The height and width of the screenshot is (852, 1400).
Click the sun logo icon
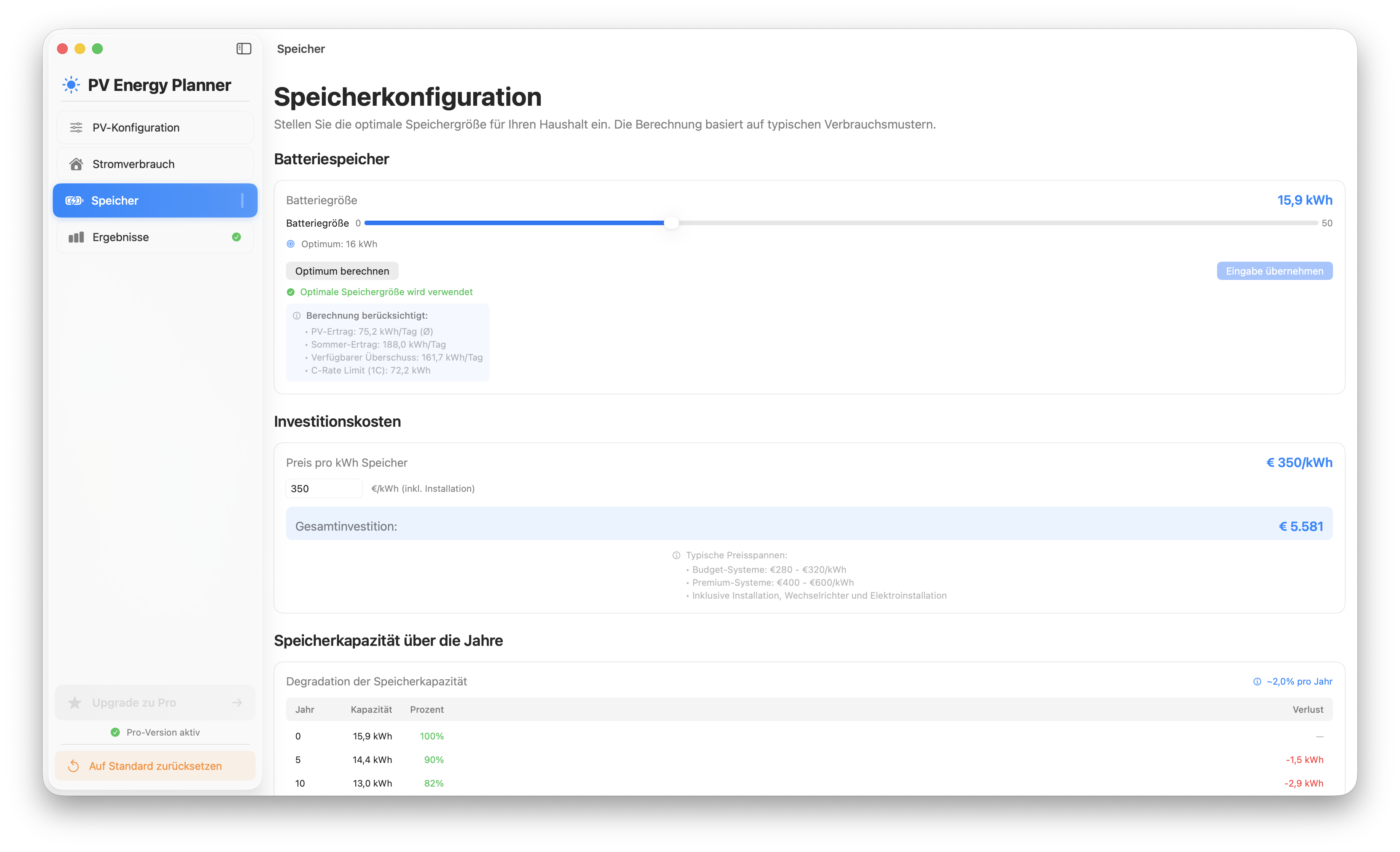[71, 85]
